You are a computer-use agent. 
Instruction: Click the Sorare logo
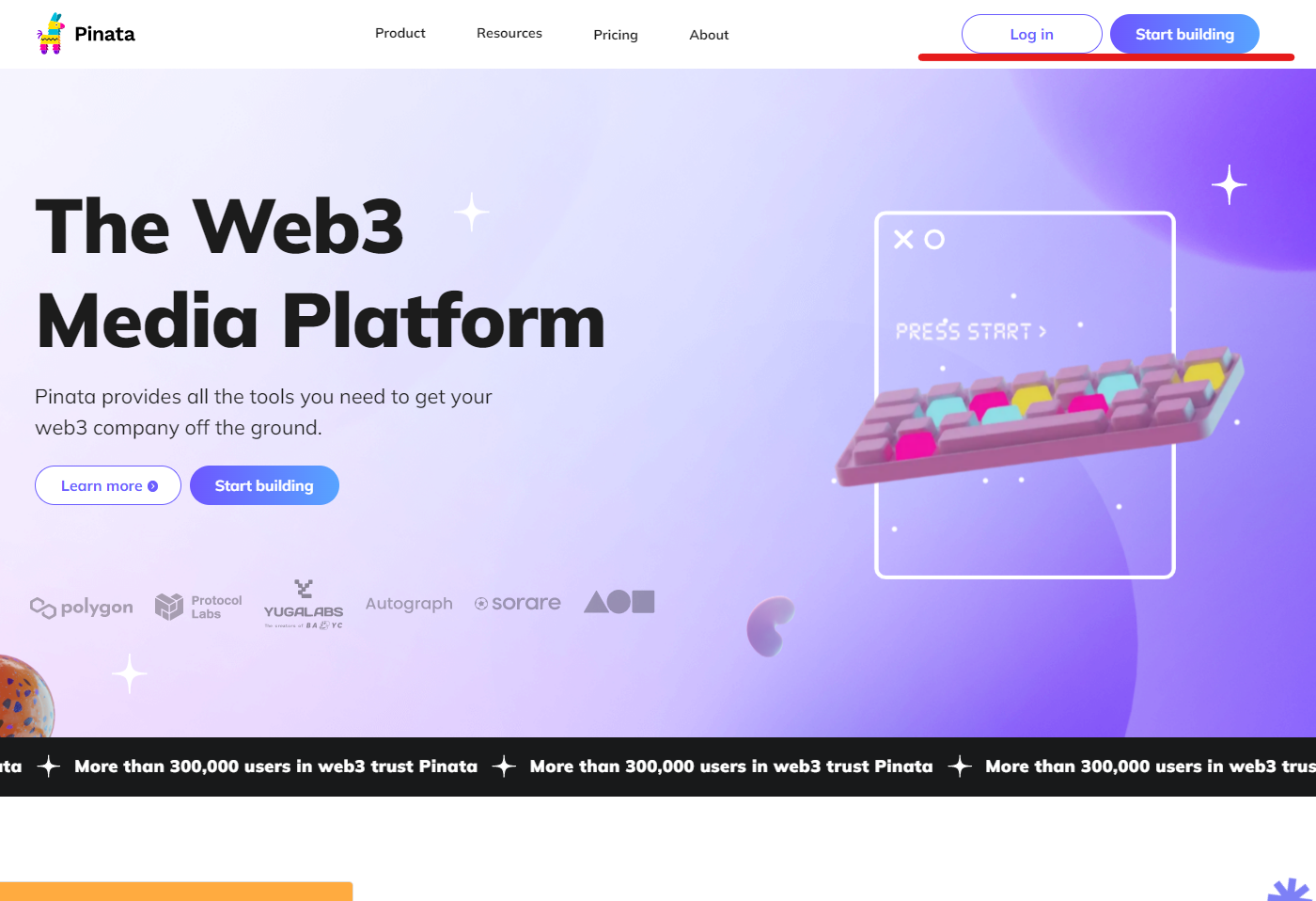pyautogui.click(x=518, y=603)
